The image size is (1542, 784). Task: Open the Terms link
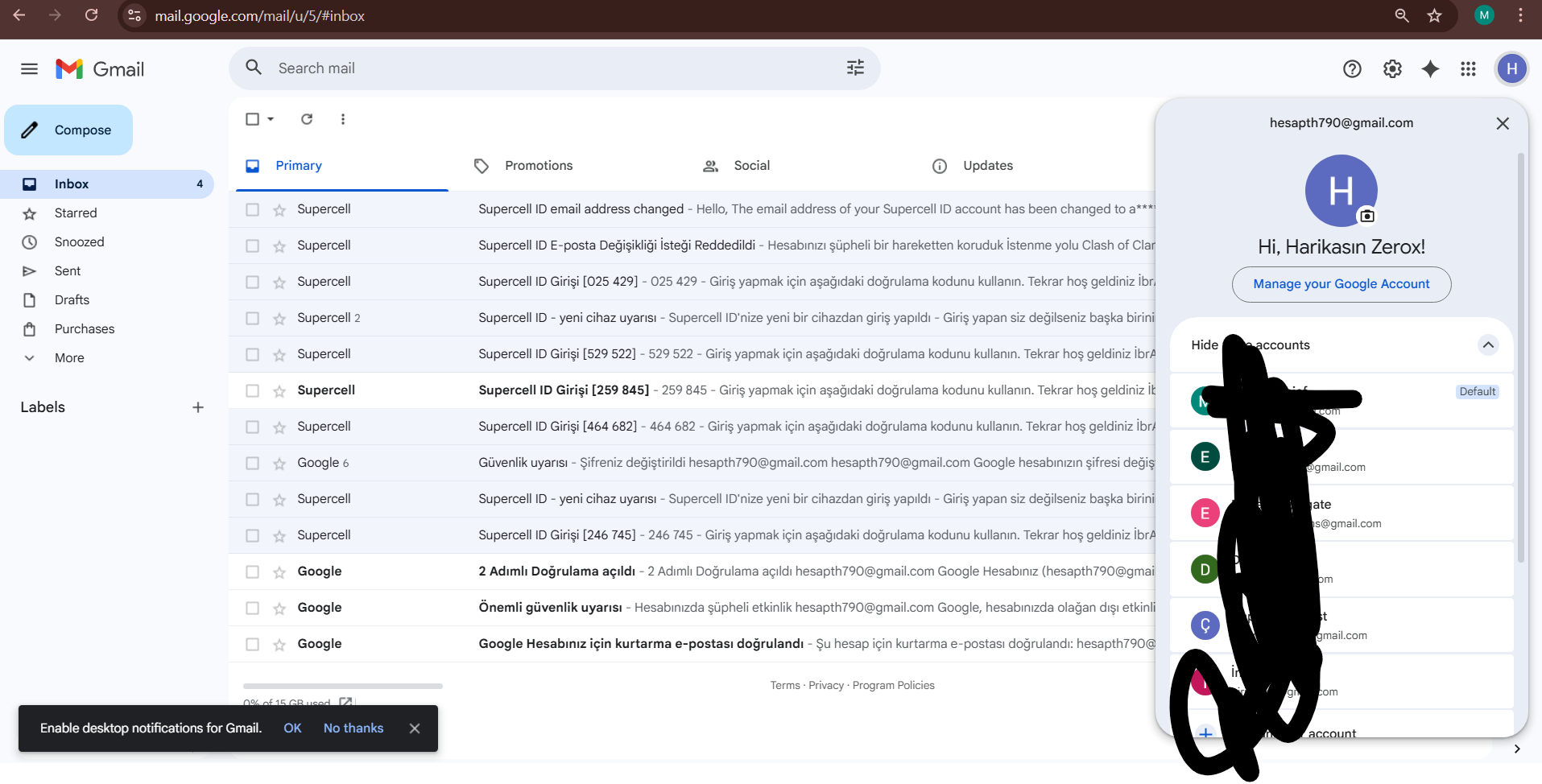[785, 686]
